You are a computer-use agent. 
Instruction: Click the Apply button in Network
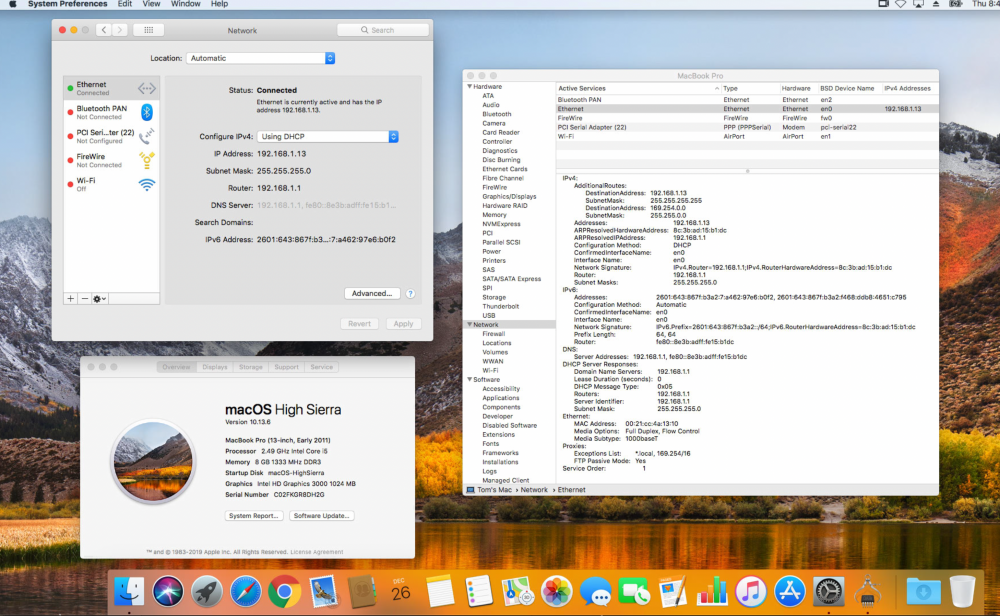tap(403, 324)
